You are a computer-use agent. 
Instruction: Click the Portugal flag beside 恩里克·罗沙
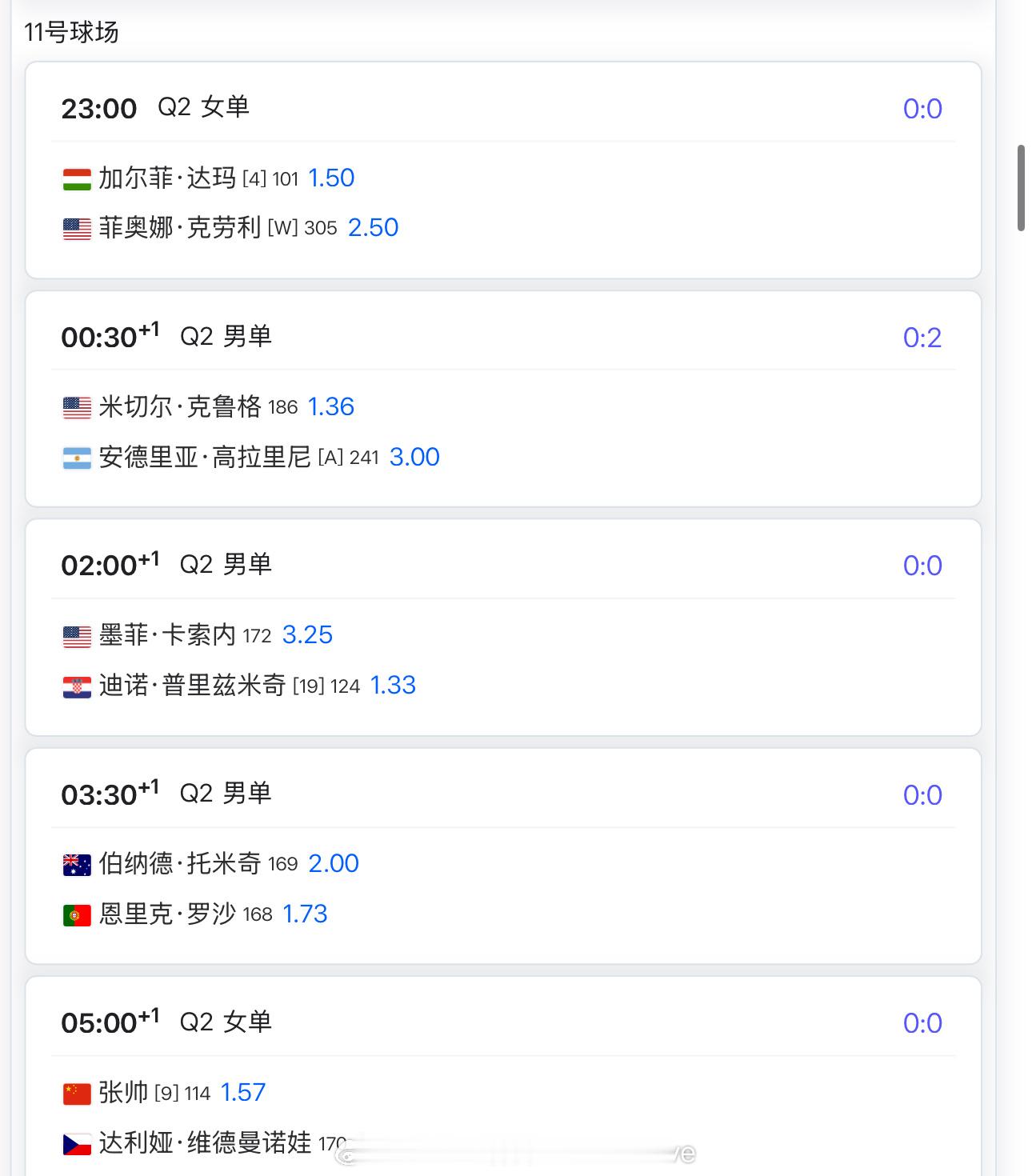(x=77, y=914)
